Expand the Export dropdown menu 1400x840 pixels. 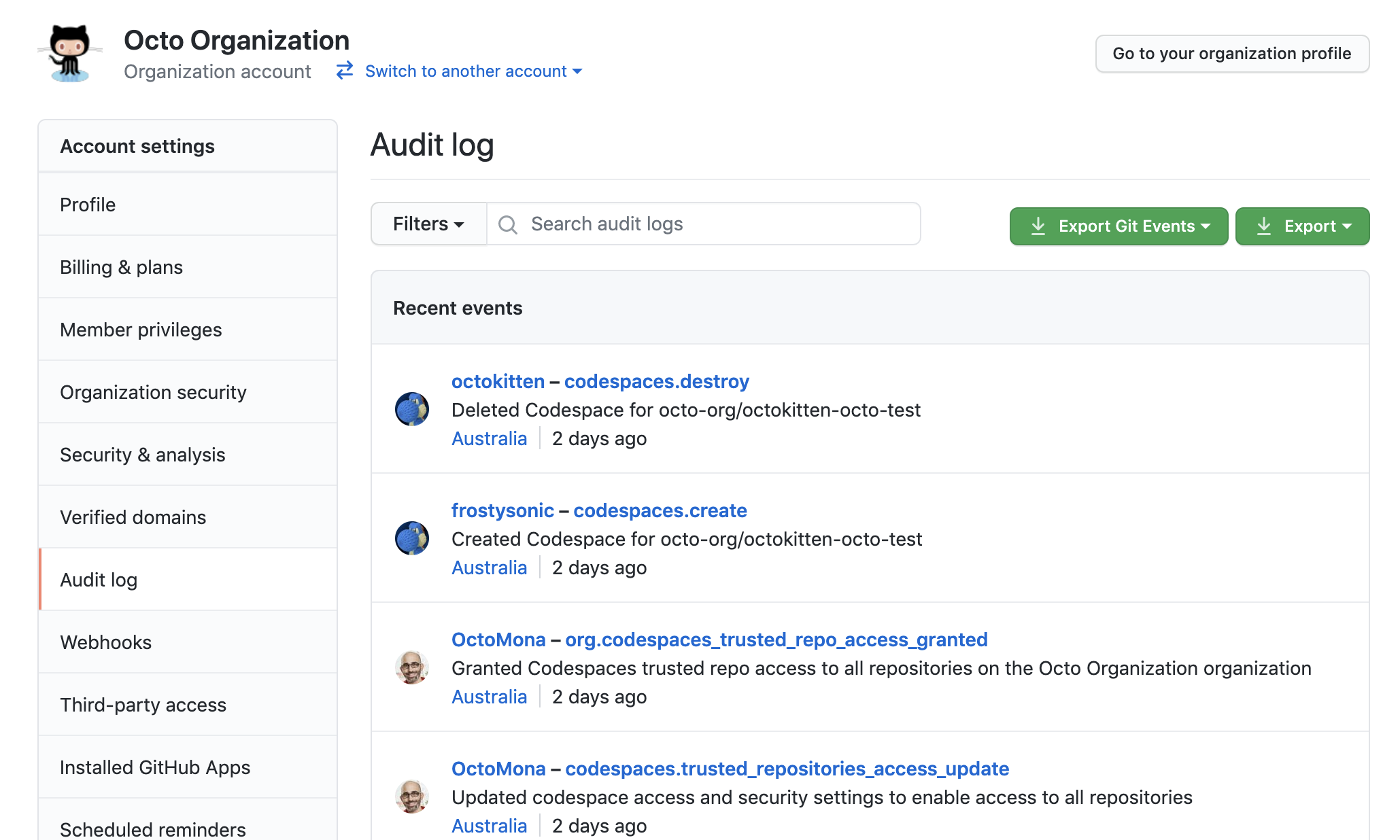pos(1302,225)
